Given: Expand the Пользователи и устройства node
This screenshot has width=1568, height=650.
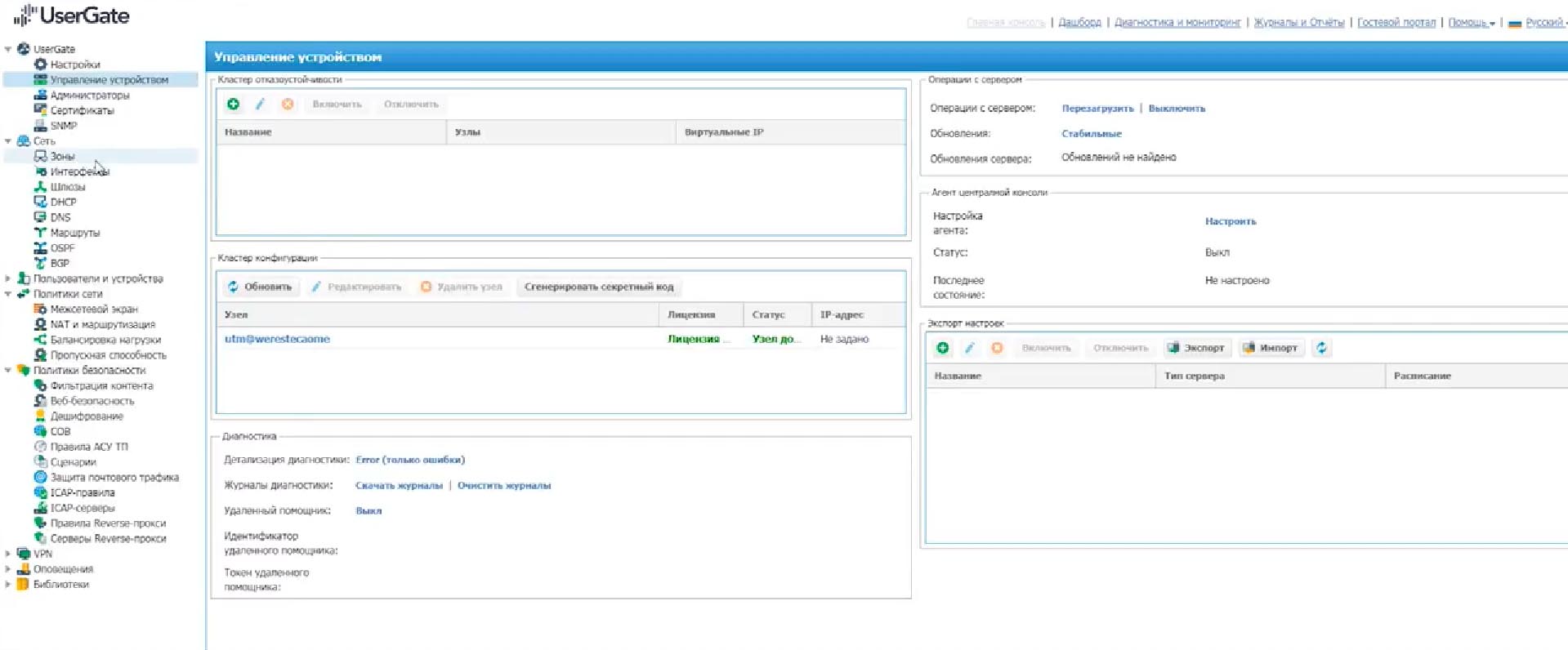Looking at the screenshot, I should coord(8,278).
